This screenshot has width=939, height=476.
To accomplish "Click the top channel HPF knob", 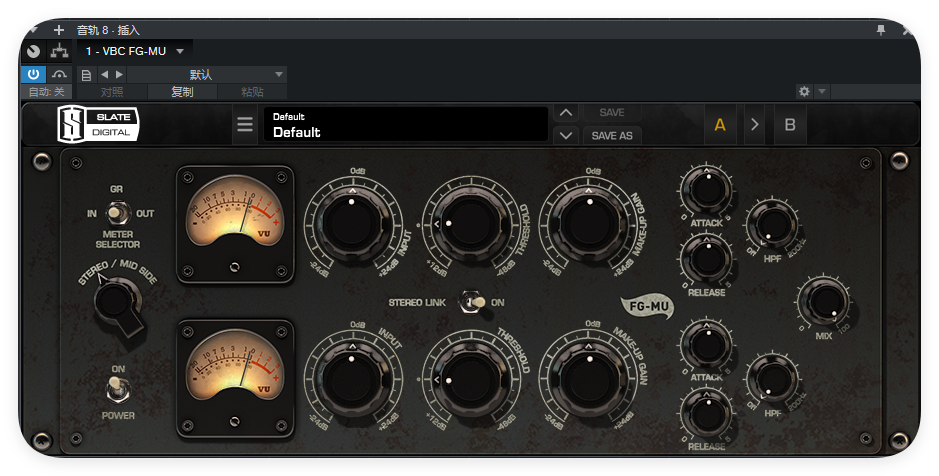I will click(773, 226).
